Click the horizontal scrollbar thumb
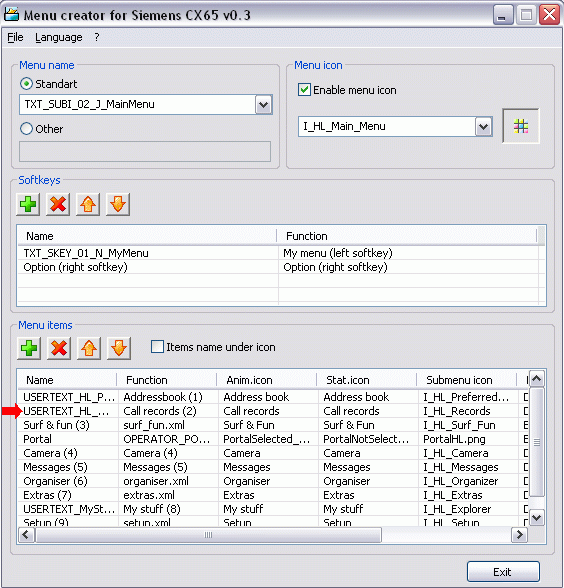564x588 pixels. 208,534
